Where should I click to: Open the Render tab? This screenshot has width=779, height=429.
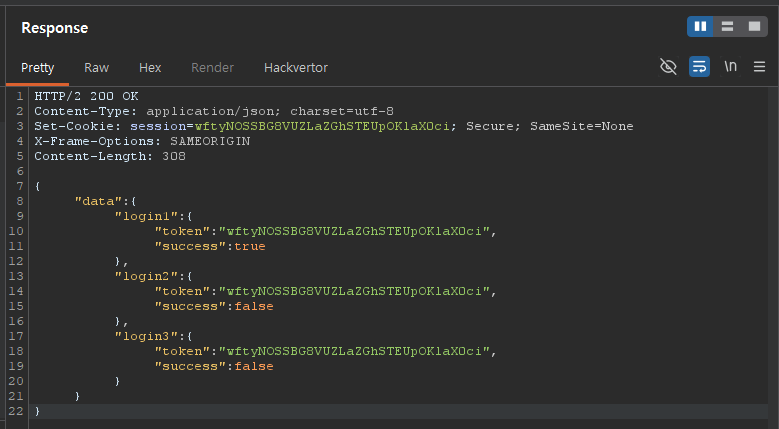(212, 68)
